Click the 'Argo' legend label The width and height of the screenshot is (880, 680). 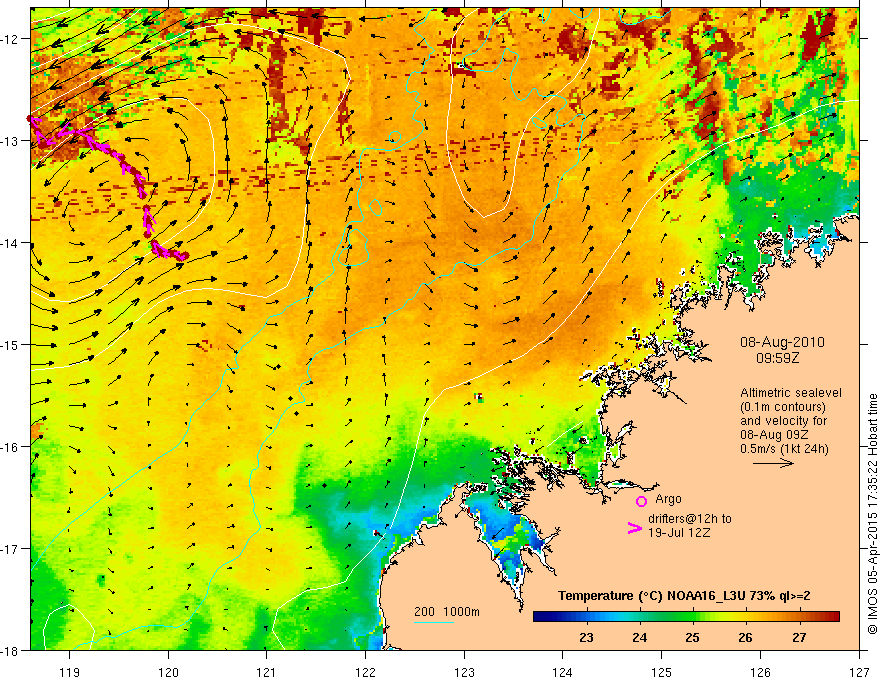(668, 499)
